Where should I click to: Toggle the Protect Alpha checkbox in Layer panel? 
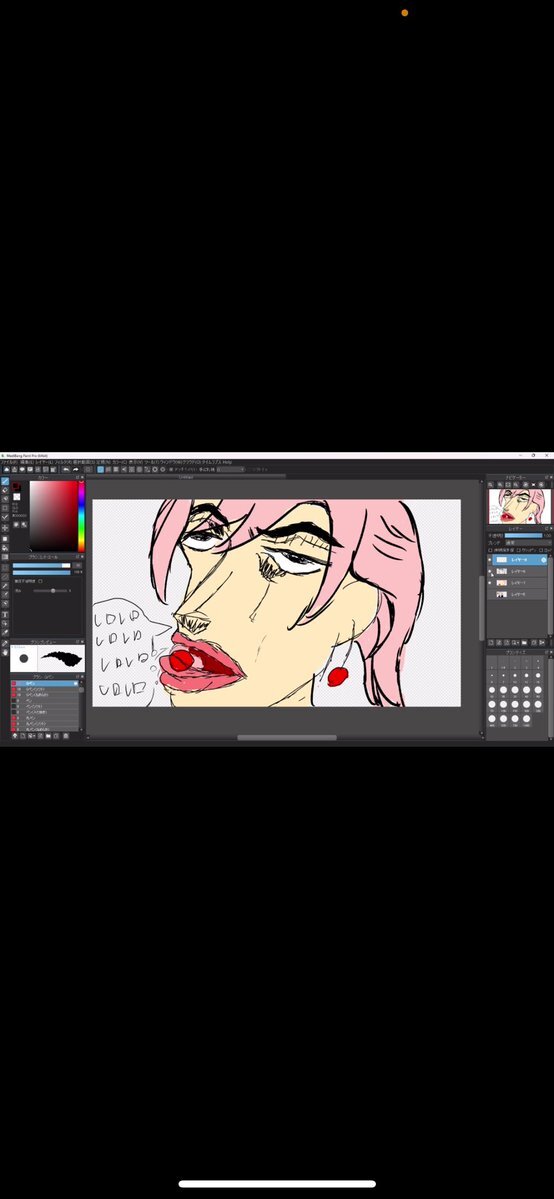[x=490, y=550]
